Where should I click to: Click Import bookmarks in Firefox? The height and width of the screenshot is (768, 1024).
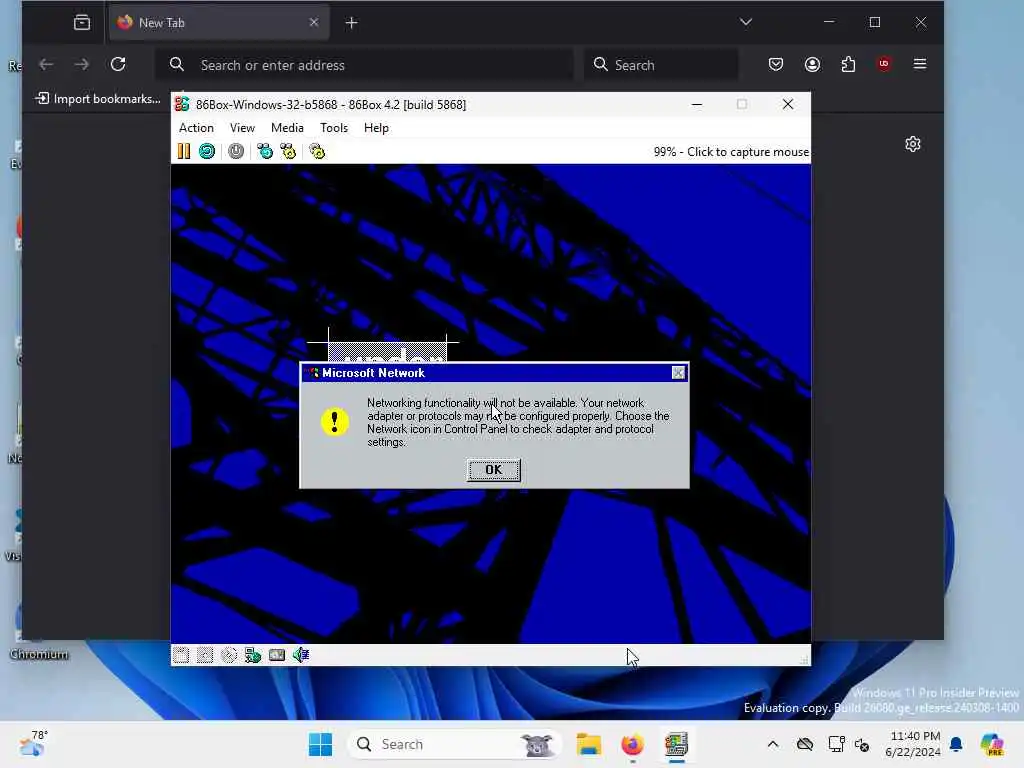(x=98, y=99)
